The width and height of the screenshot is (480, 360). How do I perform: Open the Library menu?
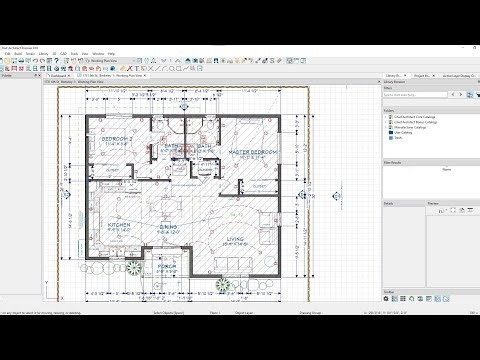tap(44, 54)
